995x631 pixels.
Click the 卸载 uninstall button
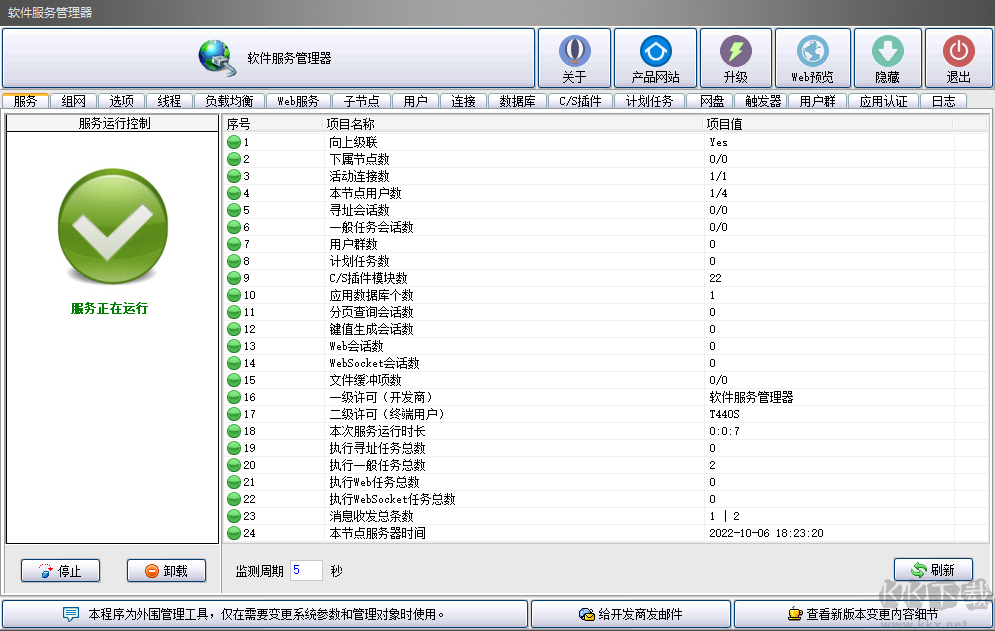point(165,570)
